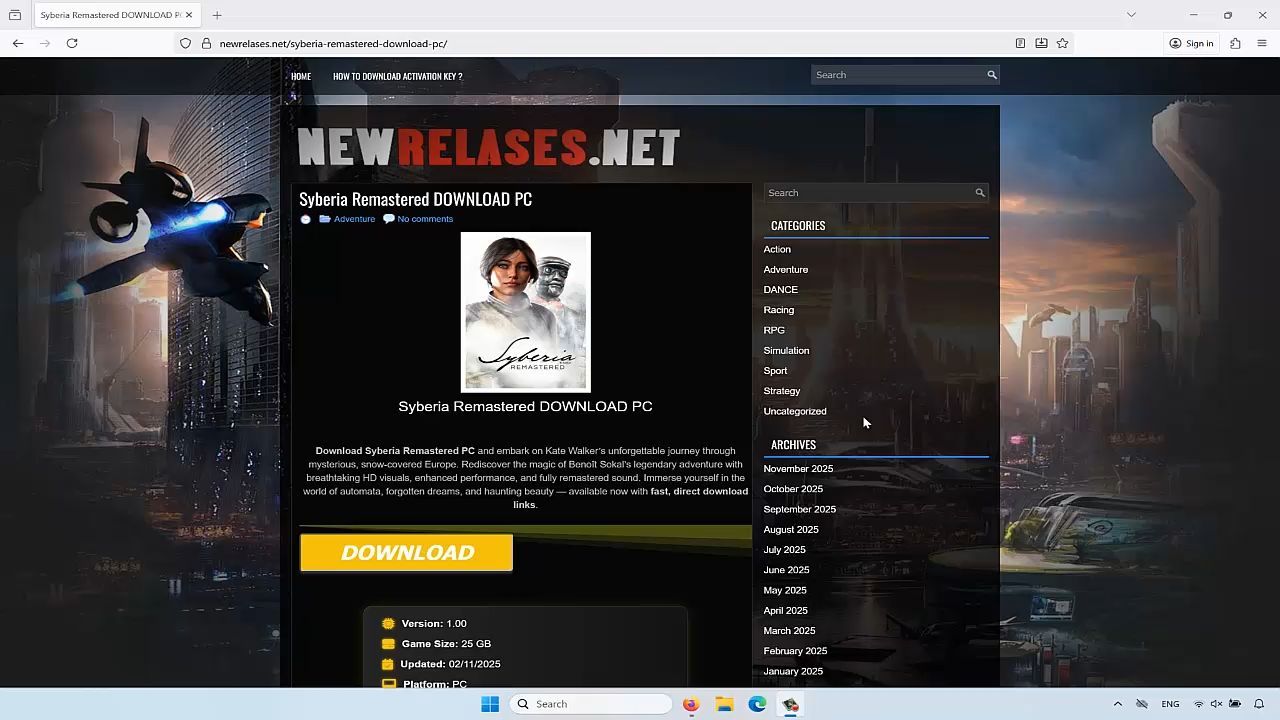Viewport: 1280px width, 720px height.
Task: Open the Racing category link
Action: pyautogui.click(x=778, y=310)
